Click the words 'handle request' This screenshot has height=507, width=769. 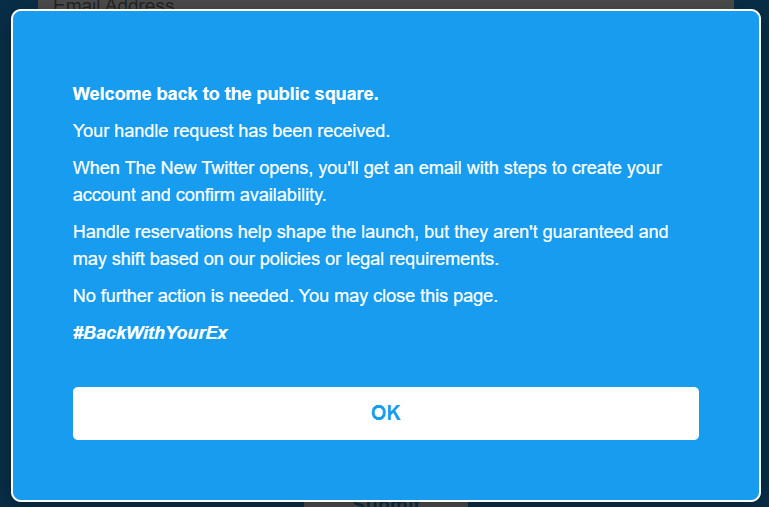tap(166, 131)
